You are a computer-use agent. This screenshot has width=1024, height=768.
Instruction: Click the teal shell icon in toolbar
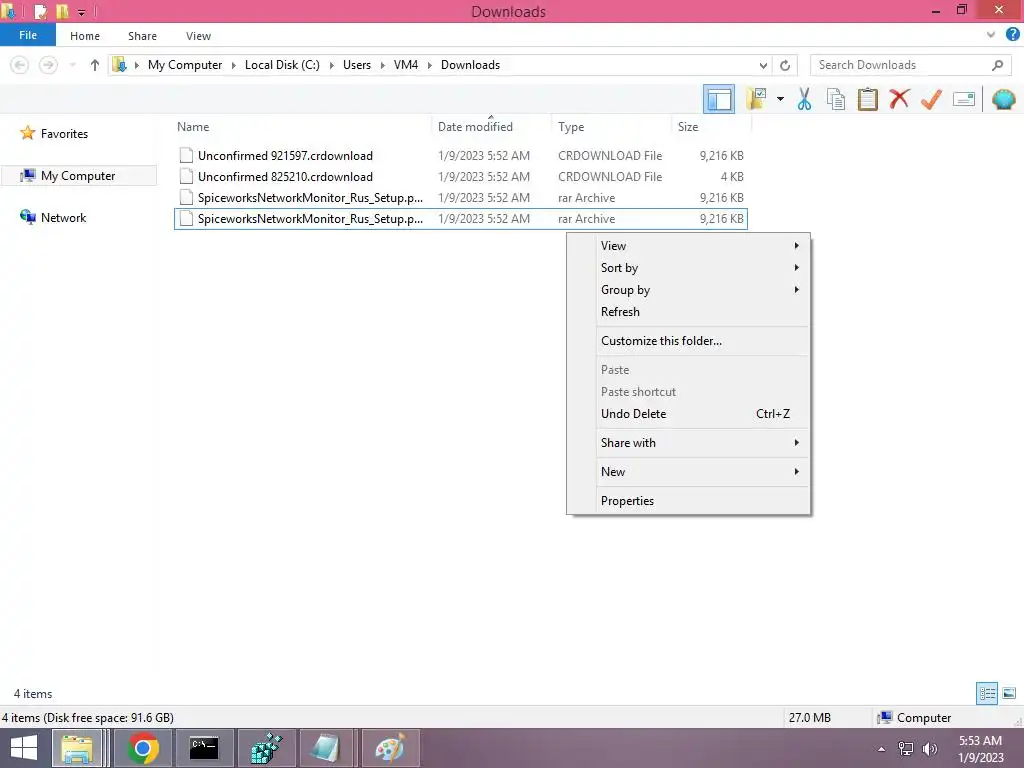pyautogui.click(x=1003, y=99)
